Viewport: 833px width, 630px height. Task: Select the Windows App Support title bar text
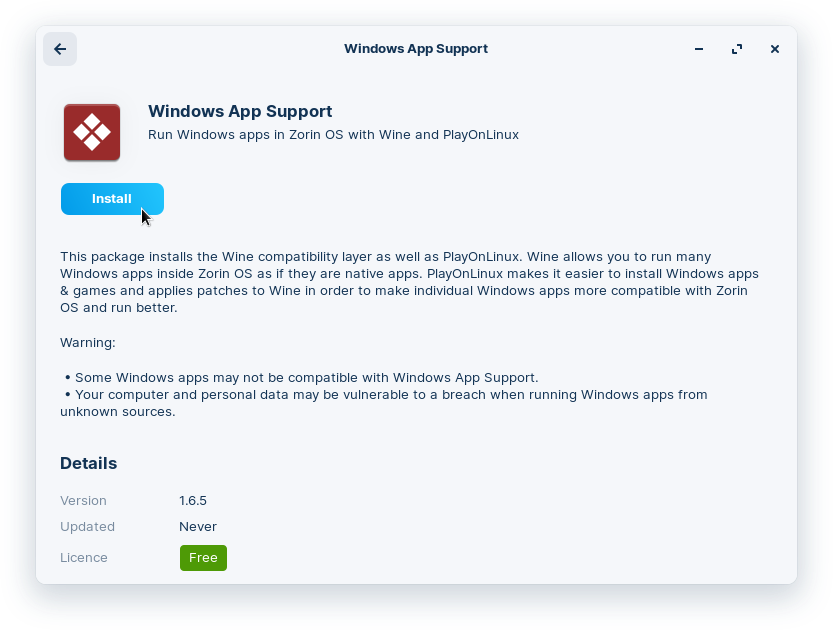(416, 48)
